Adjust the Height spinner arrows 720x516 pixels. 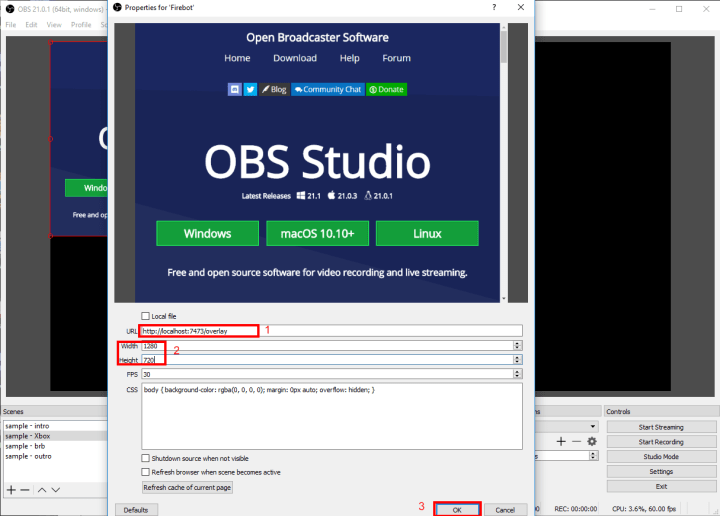point(518,360)
